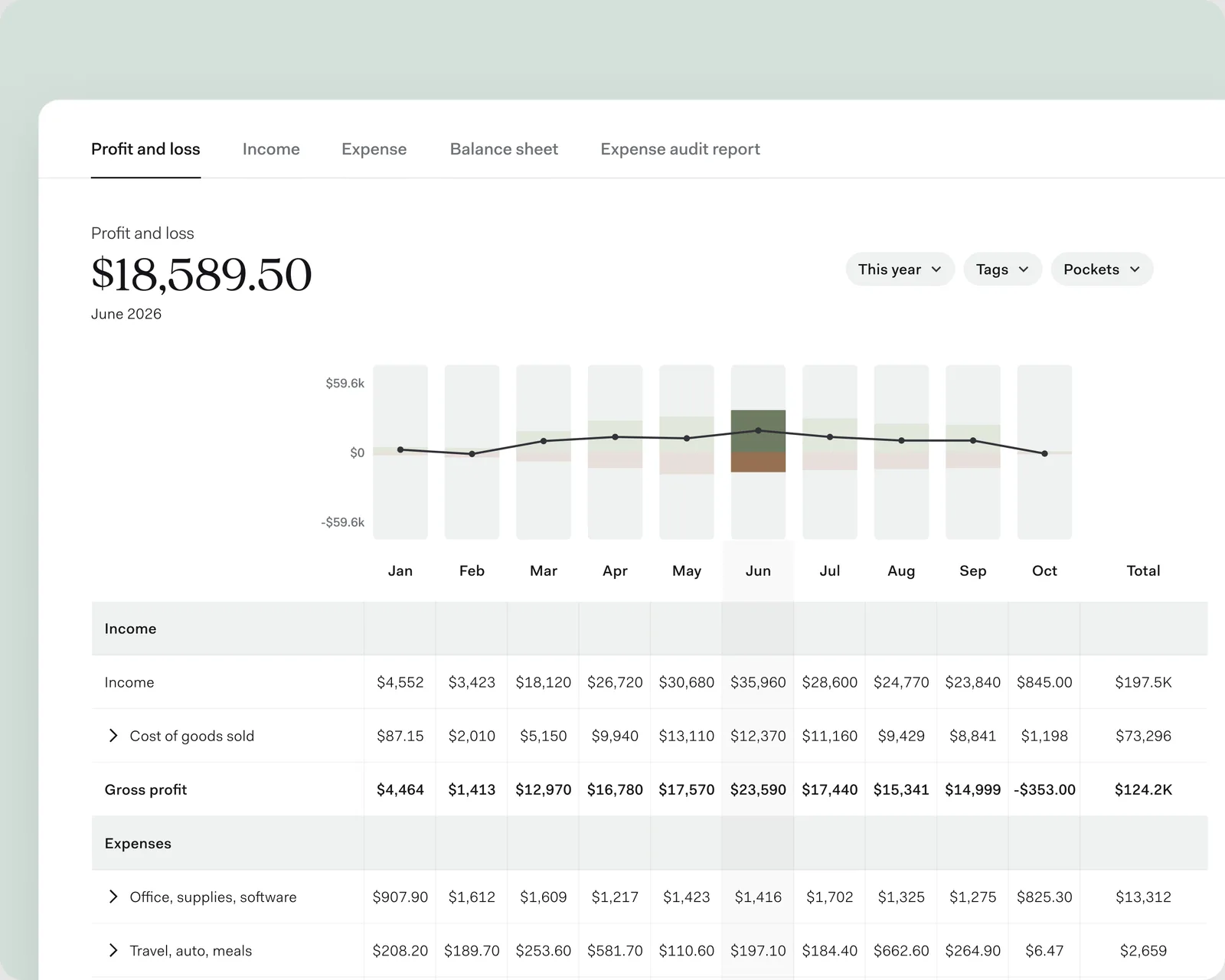Image resolution: width=1225 pixels, height=980 pixels.
Task: Click the Oct bar in the chart
Action: (1044, 452)
